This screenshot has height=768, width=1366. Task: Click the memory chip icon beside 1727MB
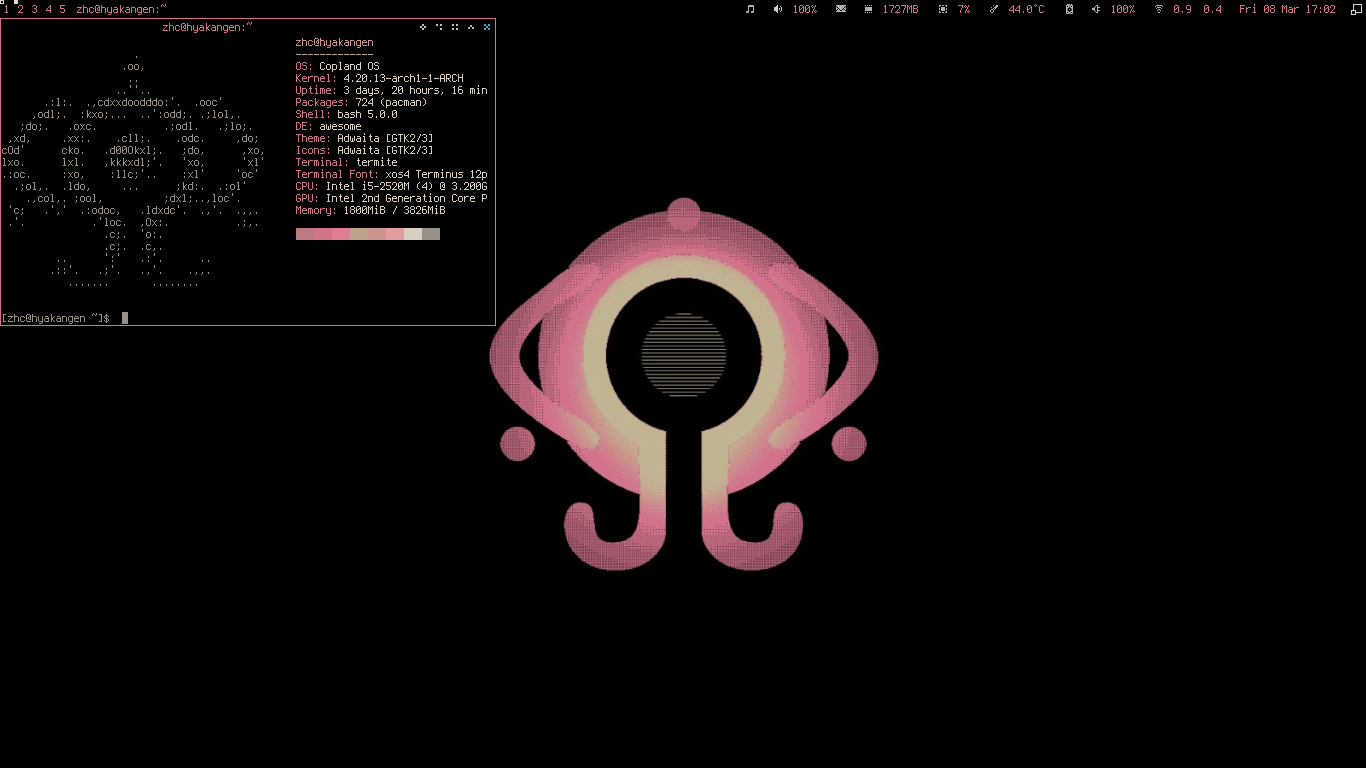[x=868, y=9]
